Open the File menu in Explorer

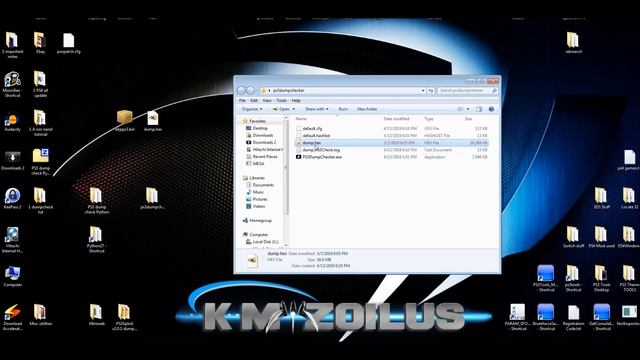[x=242, y=100]
